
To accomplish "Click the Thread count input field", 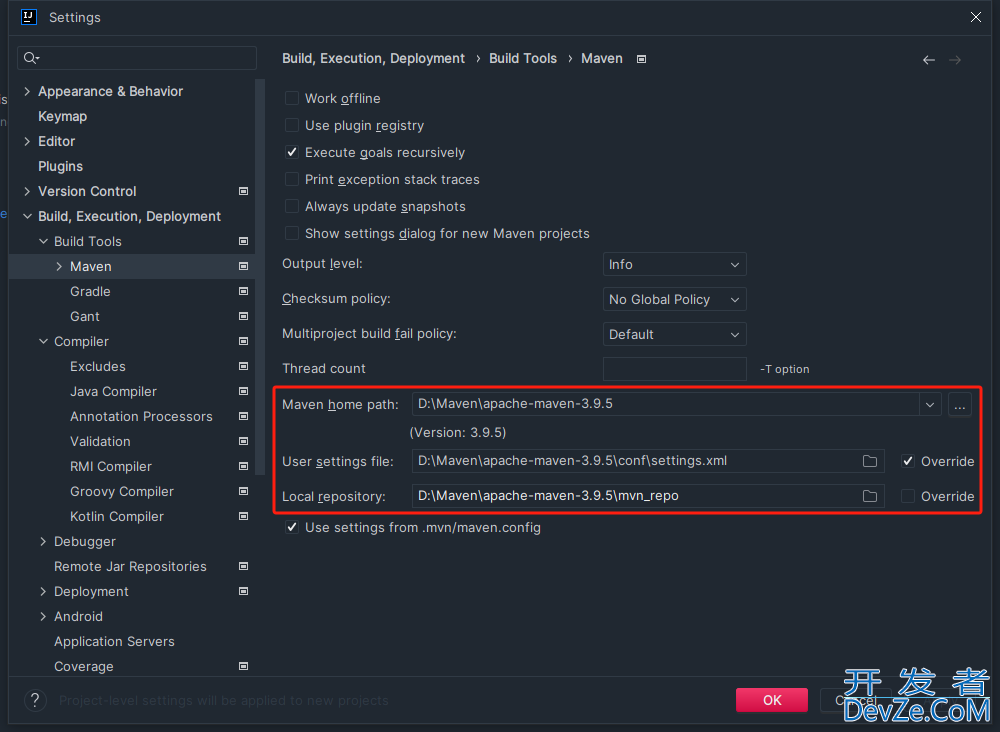I will (x=674, y=369).
